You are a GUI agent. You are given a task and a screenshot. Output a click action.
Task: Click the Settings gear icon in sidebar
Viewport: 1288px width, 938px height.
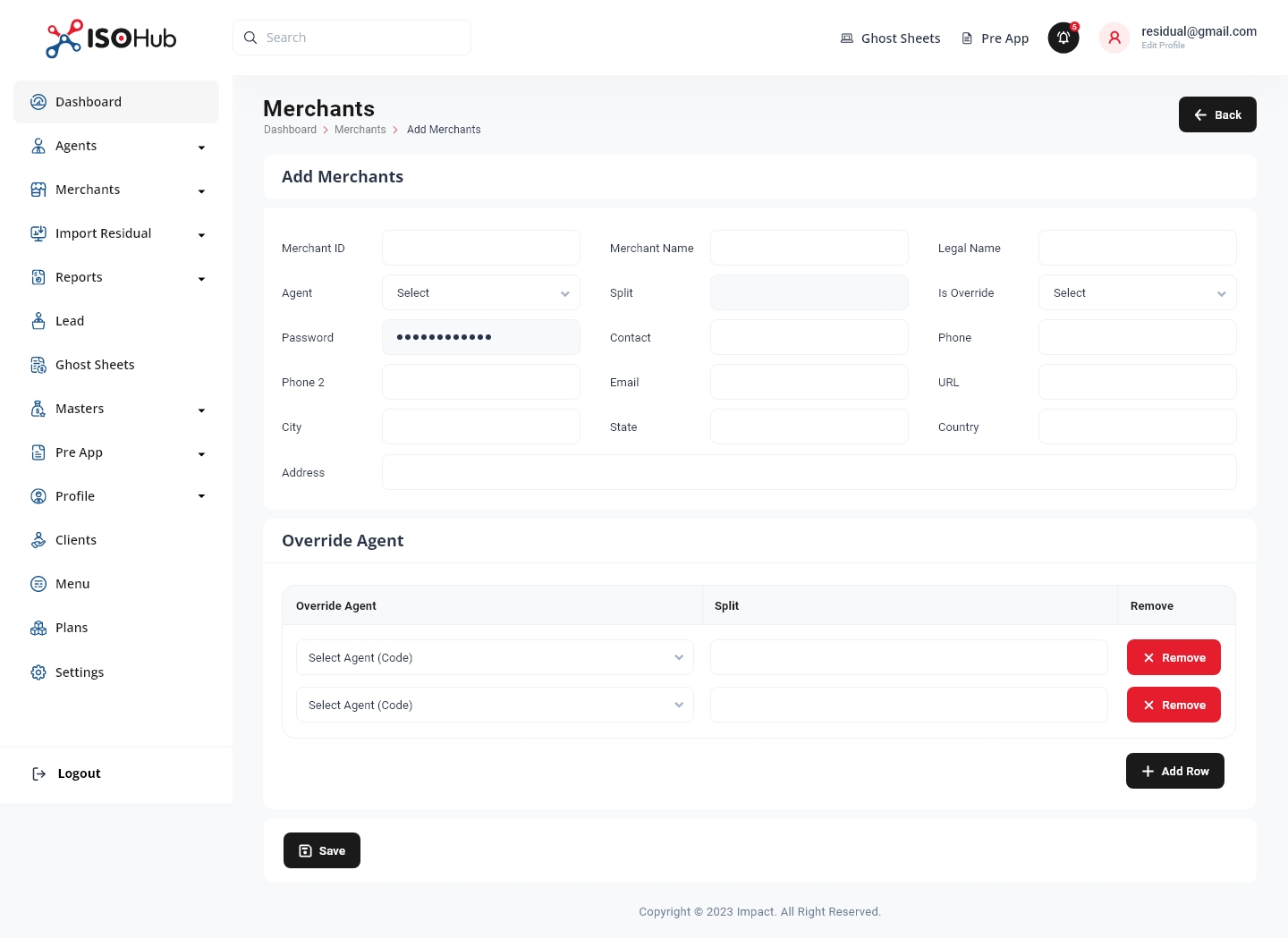pyautogui.click(x=38, y=672)
